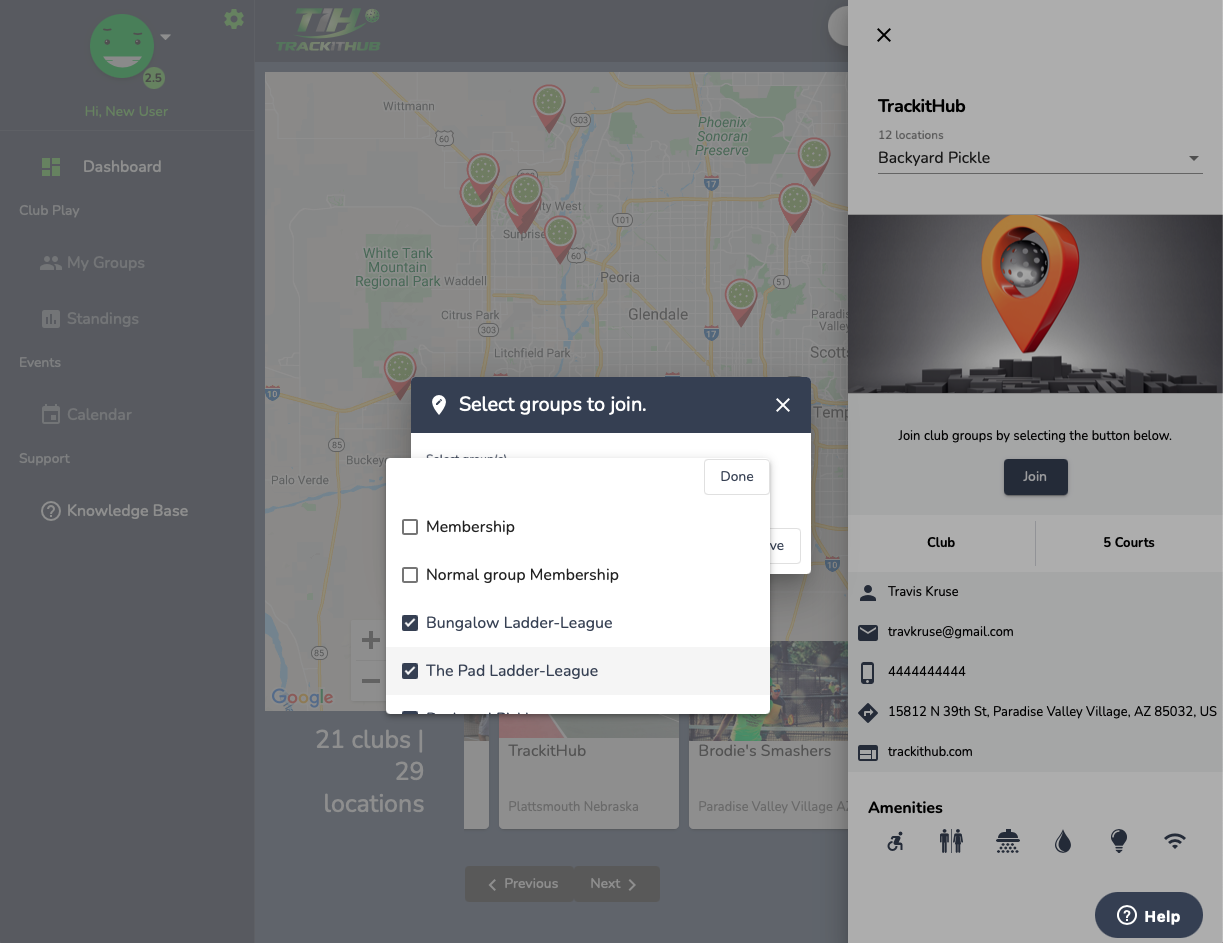Click the TrackItHub logo
Screen dimensions: 1223x943
[328, 29]
